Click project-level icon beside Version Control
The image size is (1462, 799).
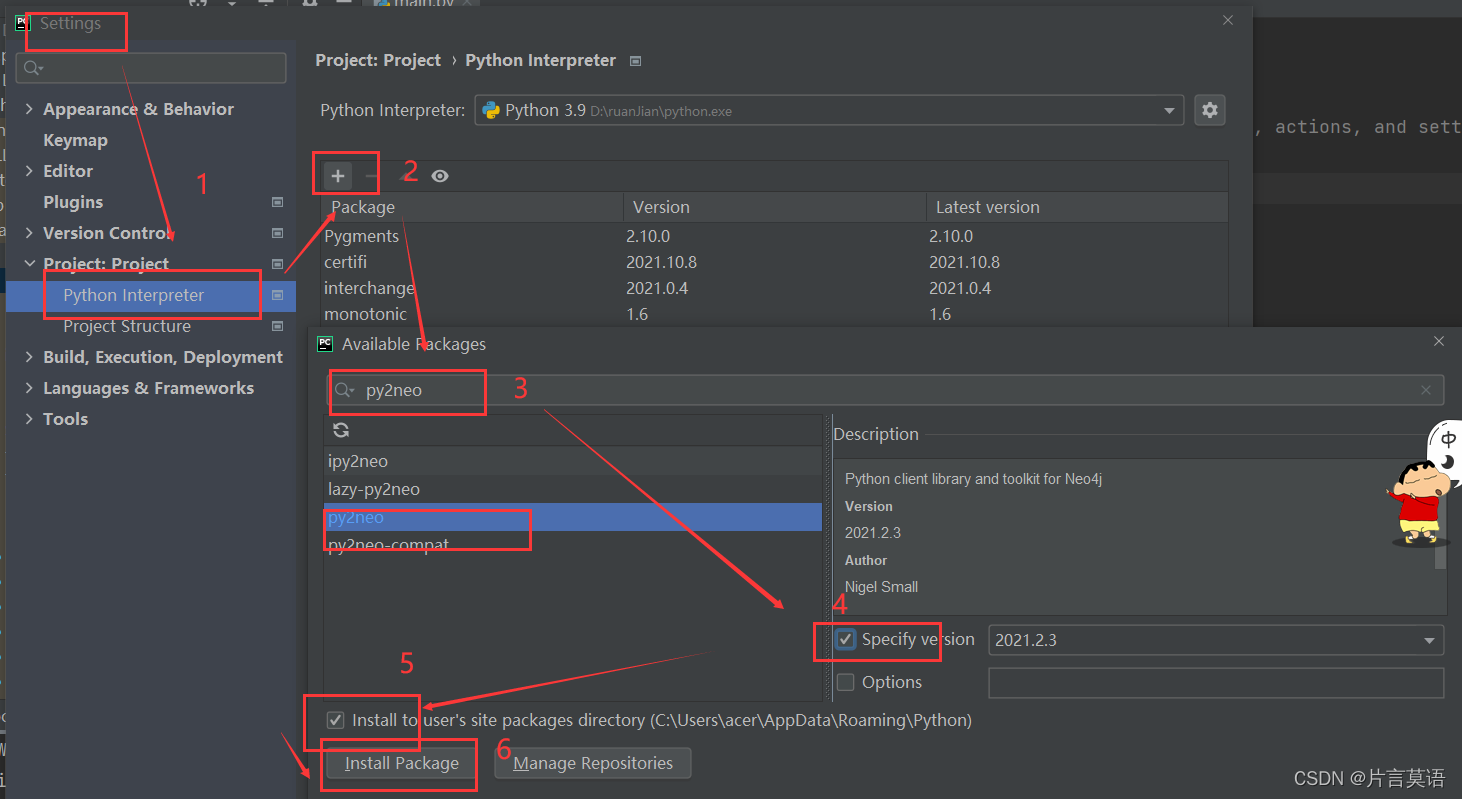tap(277, 233)
